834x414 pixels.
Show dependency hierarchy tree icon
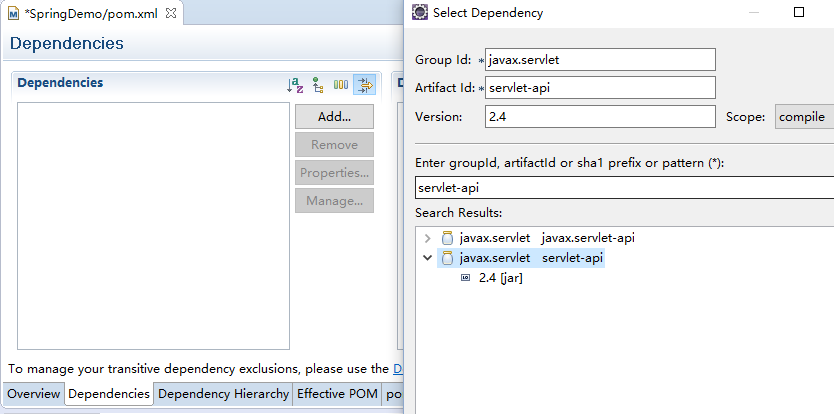[318, 85]
